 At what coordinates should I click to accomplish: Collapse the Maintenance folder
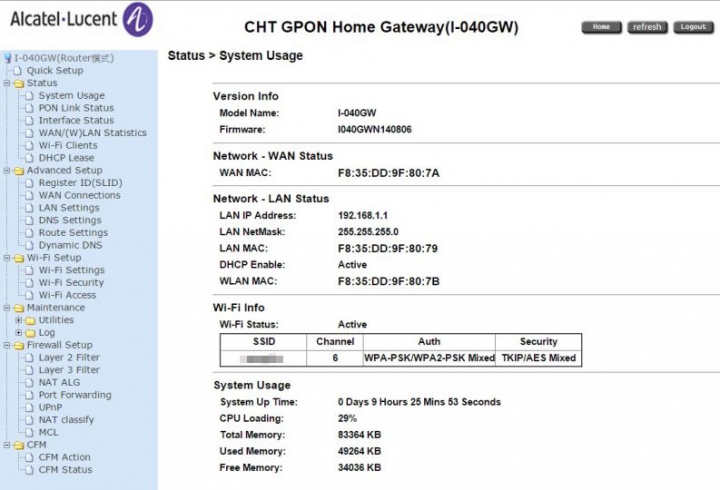pos(7,308)
